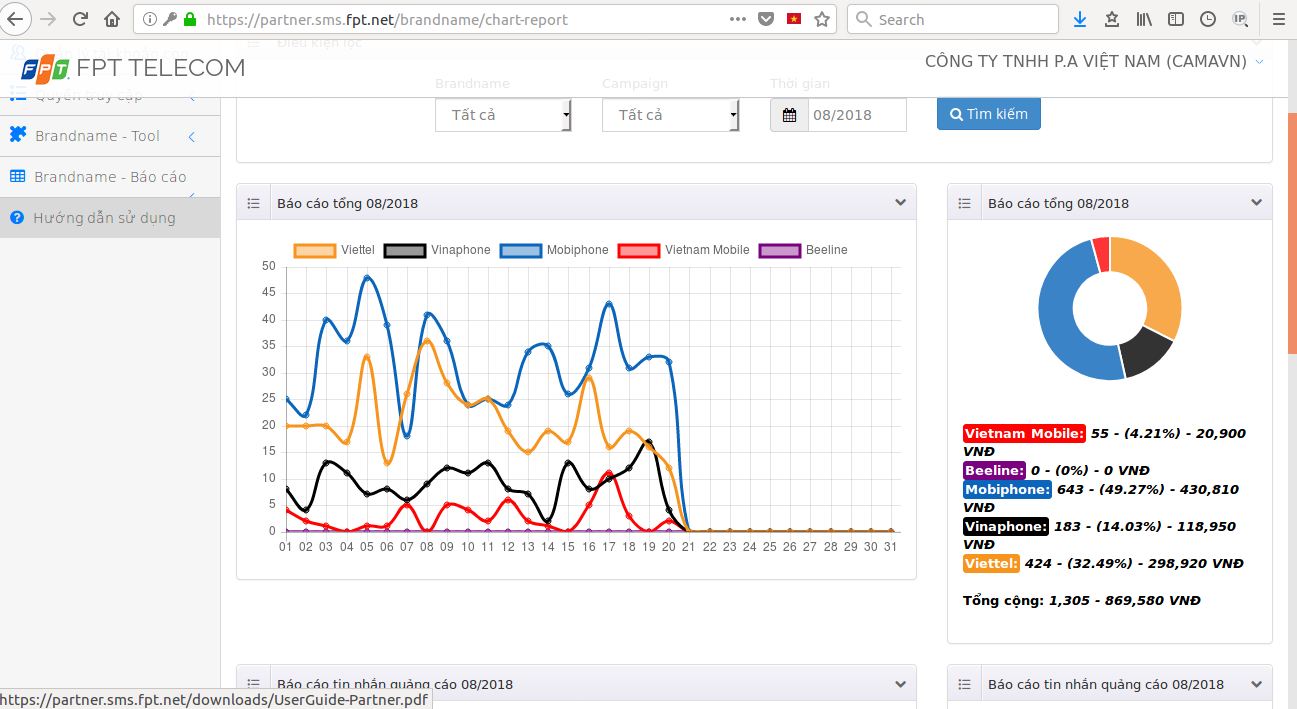Click the Mobiphone peak data point on day 05
The height and width of the screenshot is (709, 1297).
367,277
